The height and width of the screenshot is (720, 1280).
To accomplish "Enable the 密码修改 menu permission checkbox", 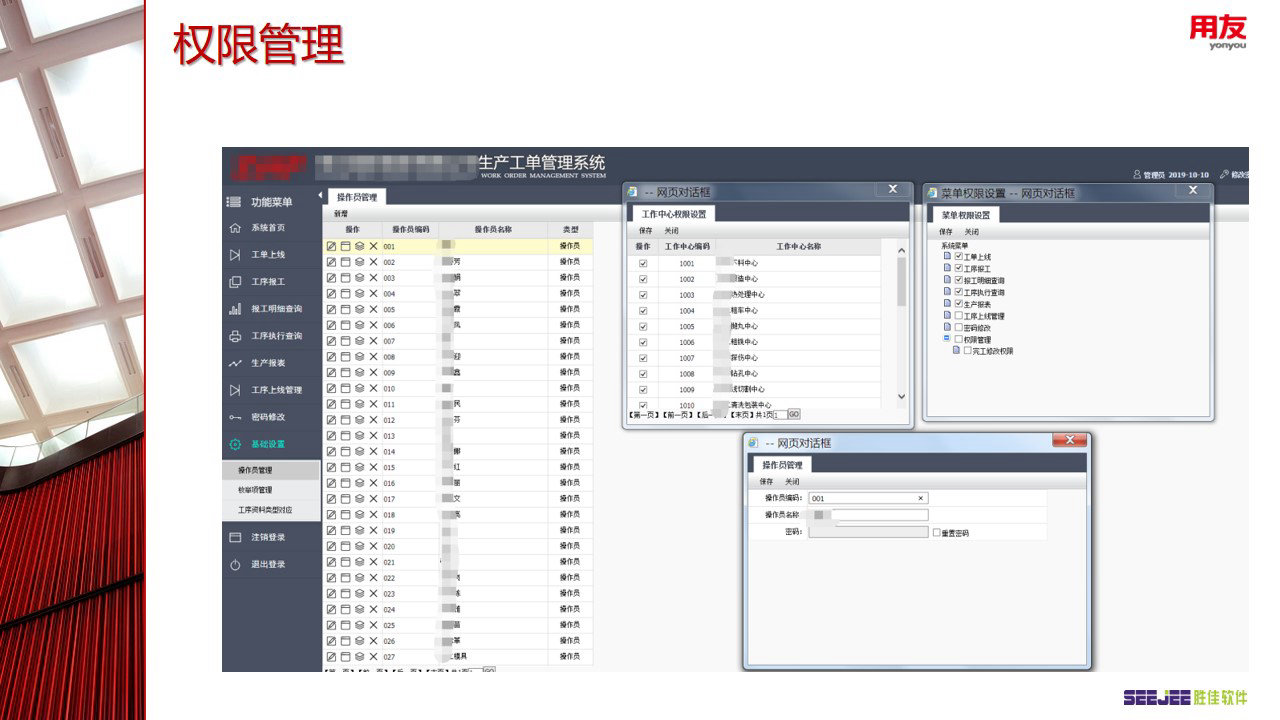I will (958, 328).
